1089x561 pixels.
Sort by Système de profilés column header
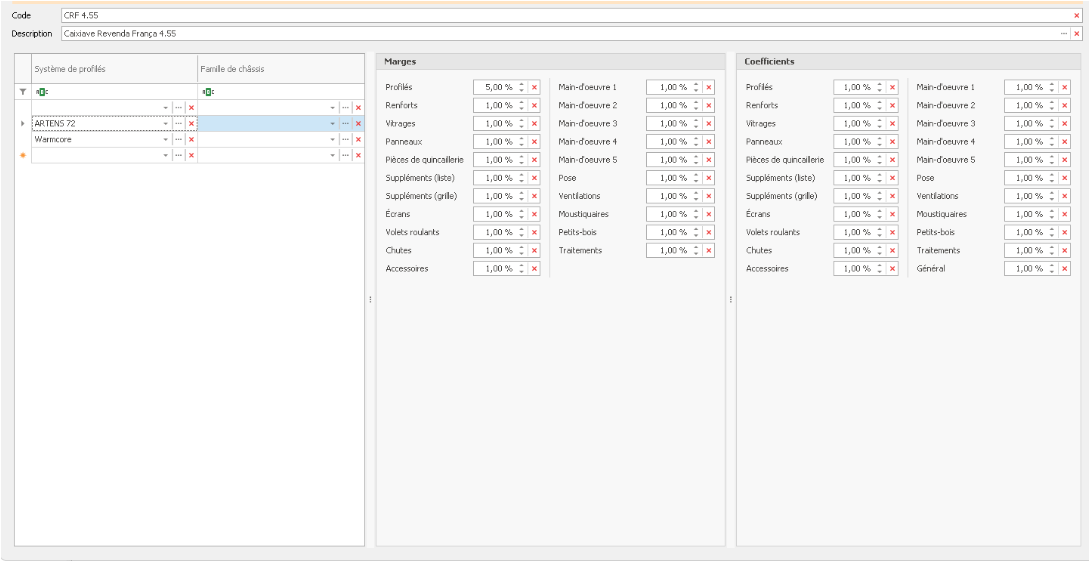[115, 69]
